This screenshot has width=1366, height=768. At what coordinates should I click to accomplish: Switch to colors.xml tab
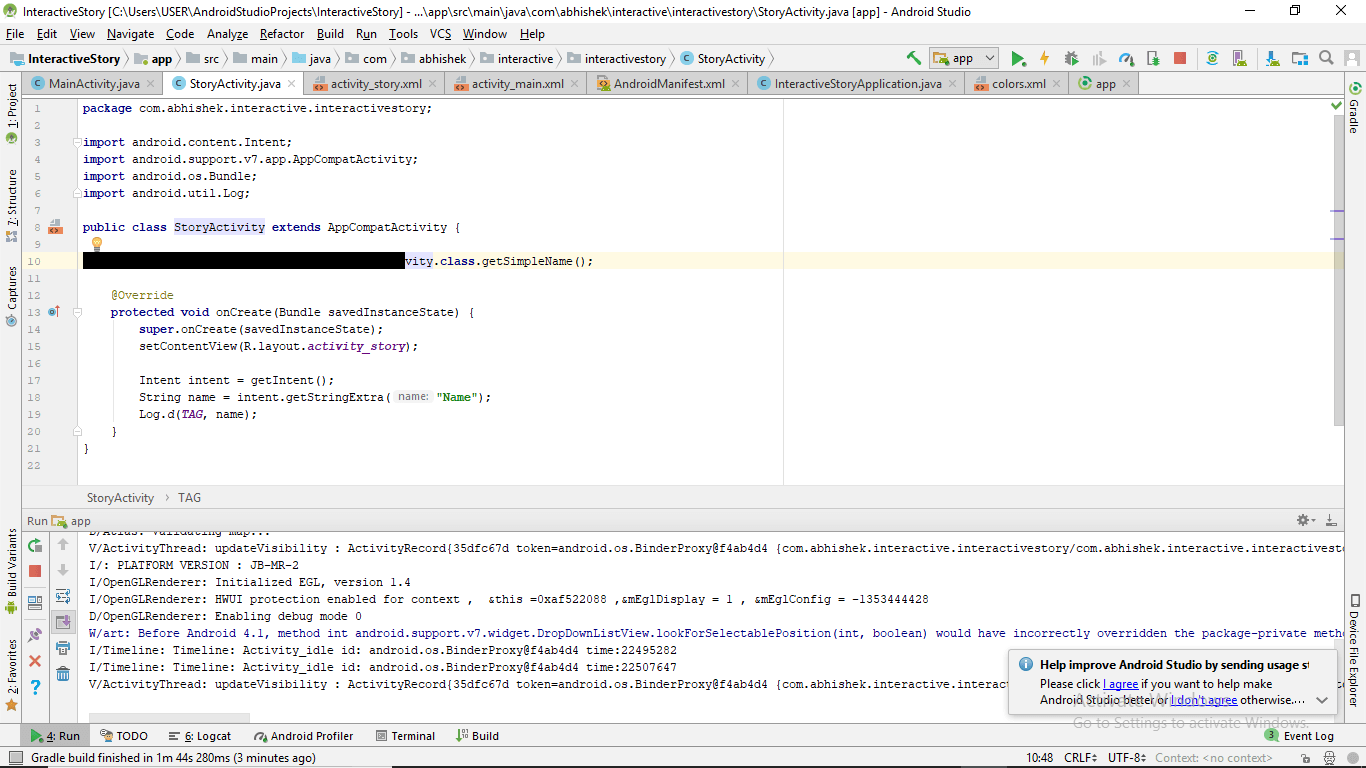click(x=1019, y=84)
